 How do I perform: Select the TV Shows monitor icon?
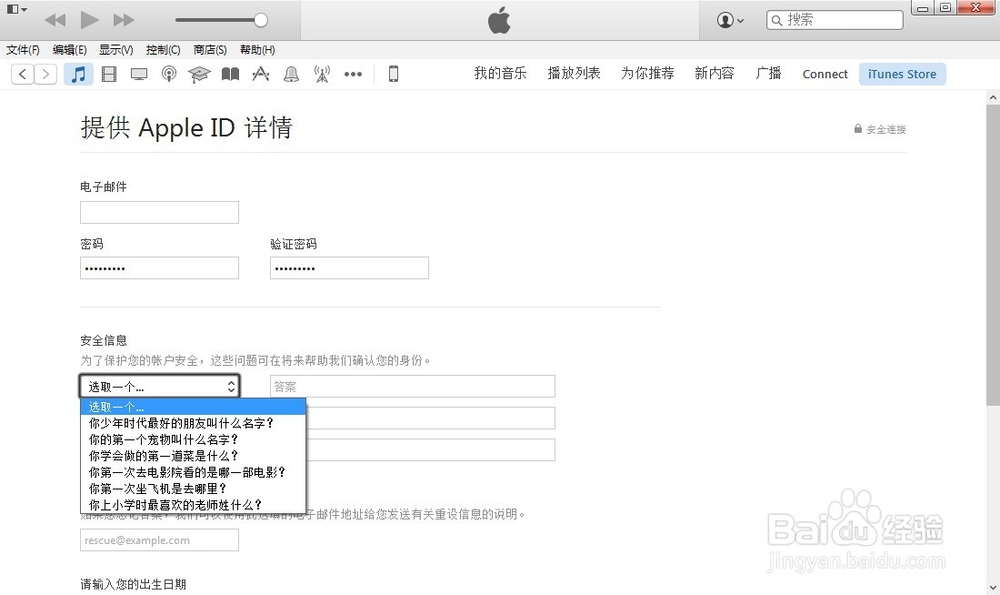tap(139, 74)
